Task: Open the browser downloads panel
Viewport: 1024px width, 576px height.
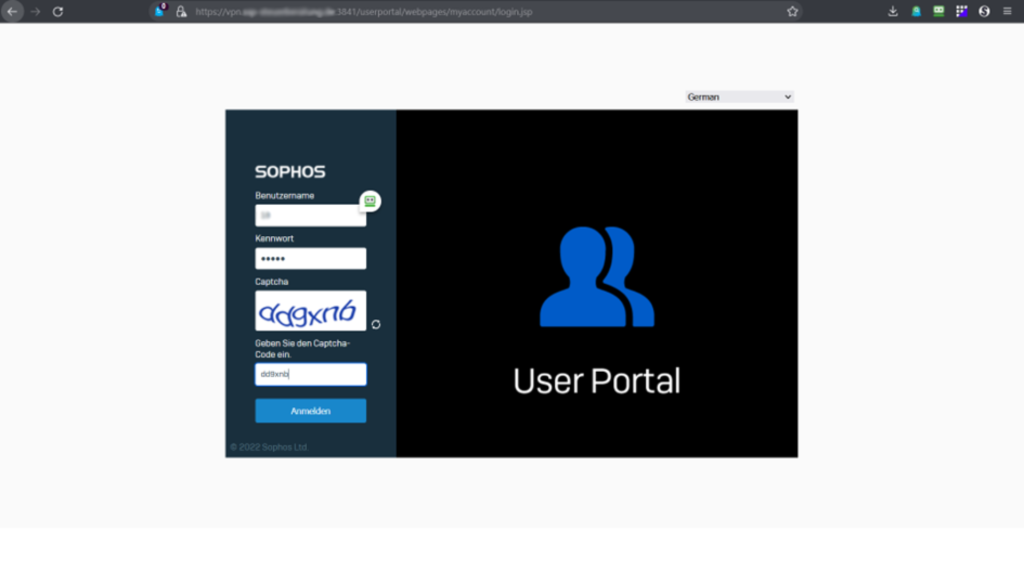Action: [x=893, y=12]
